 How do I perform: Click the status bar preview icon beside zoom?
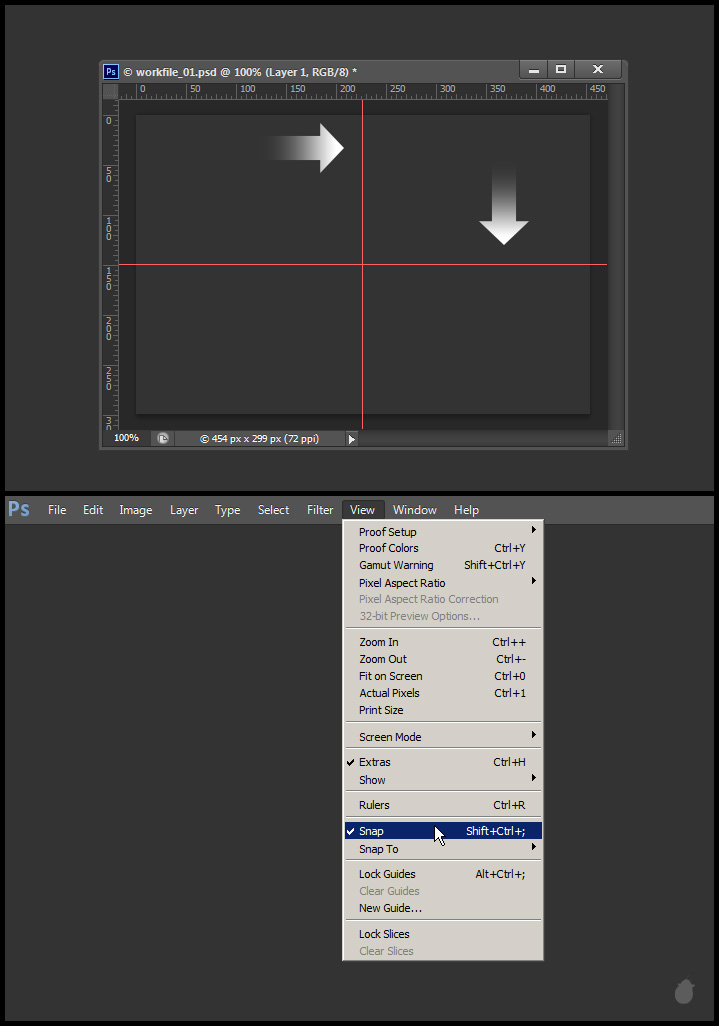(x=163, y=438)
